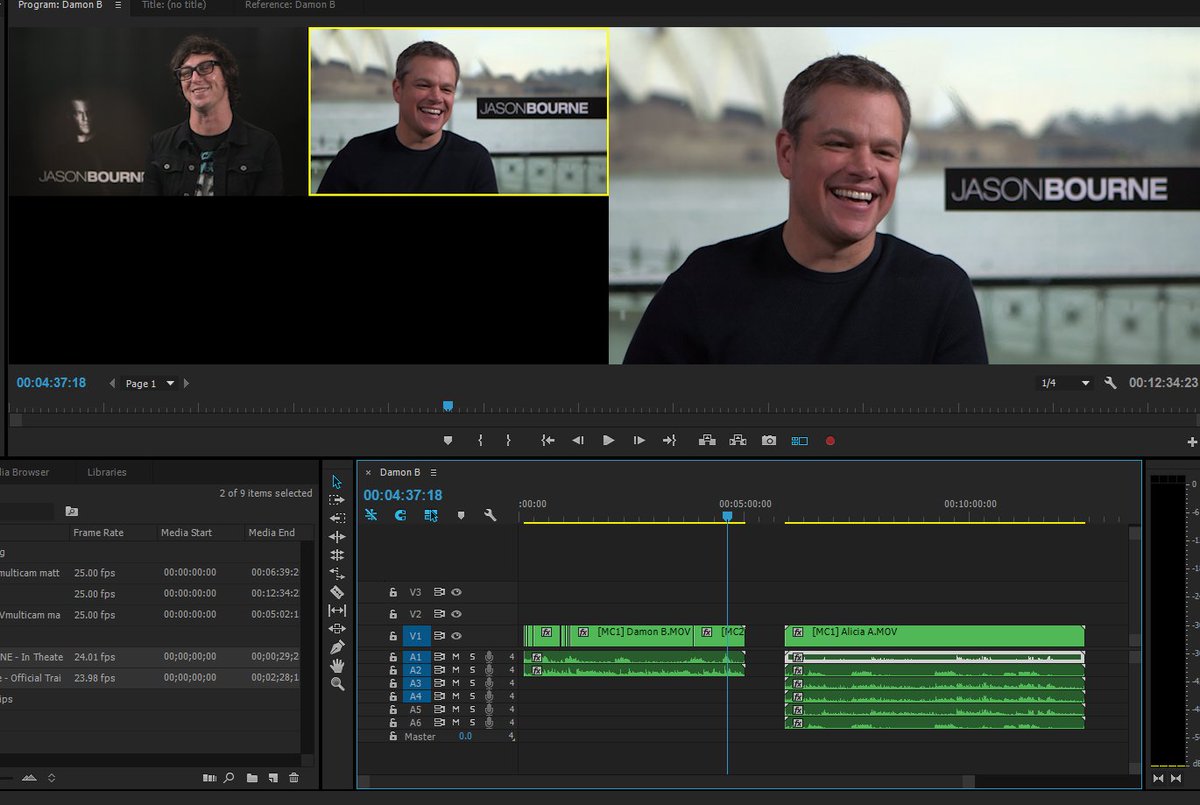
Task: Toggle lock on track V1
Action: 393,636
